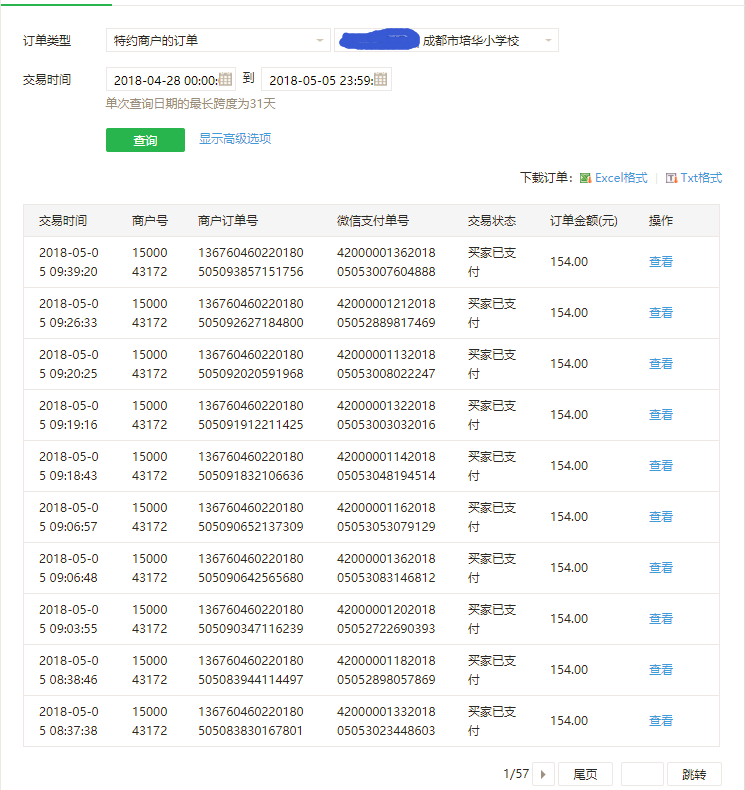Click the 下载订单 label

[x=547, y=178]
